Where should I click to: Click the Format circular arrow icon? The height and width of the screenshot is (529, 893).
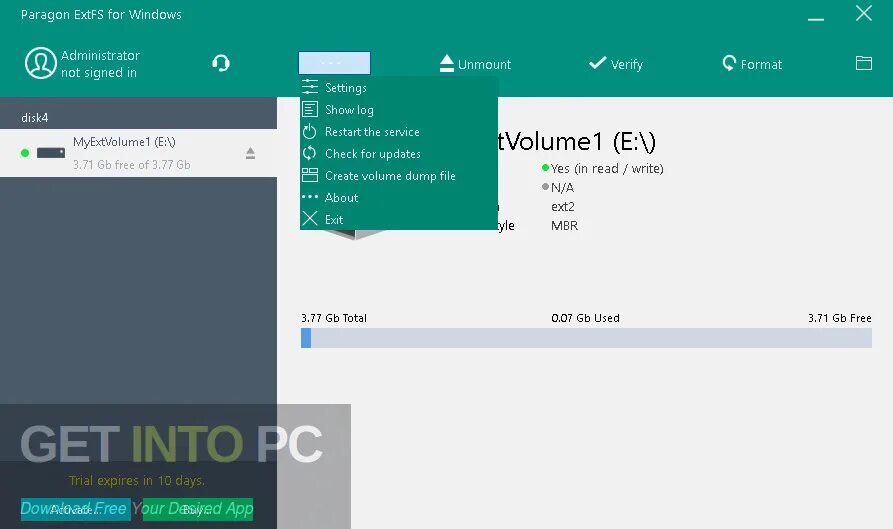click(729, 63)
